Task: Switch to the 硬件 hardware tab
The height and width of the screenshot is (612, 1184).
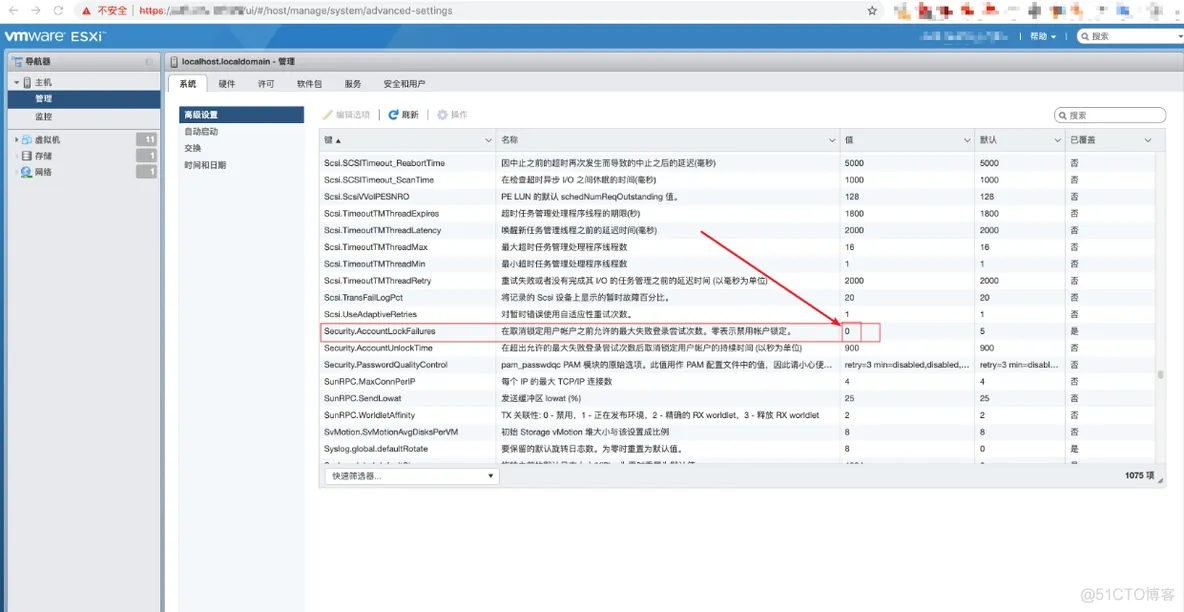Action: (x=227, y=84)
